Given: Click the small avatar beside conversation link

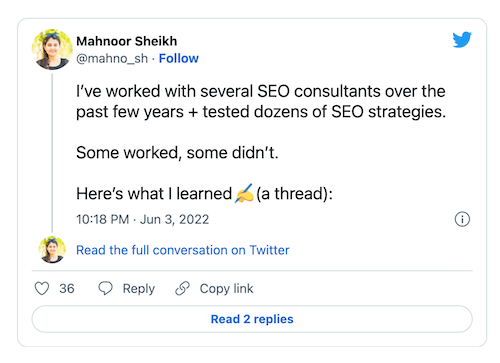Looking at the screenshot, I should 52,250.
